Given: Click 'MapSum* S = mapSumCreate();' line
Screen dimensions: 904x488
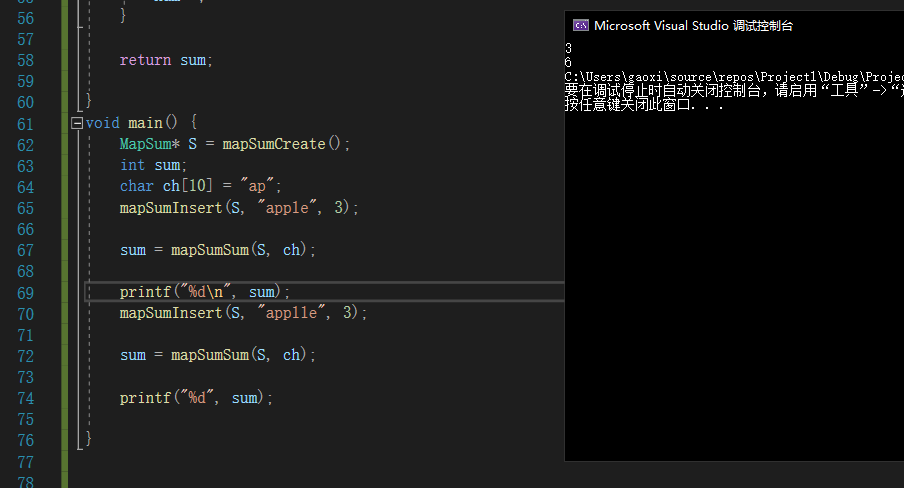Looking at the screenshot, I should pyautogui.click(x=235, y=144).
